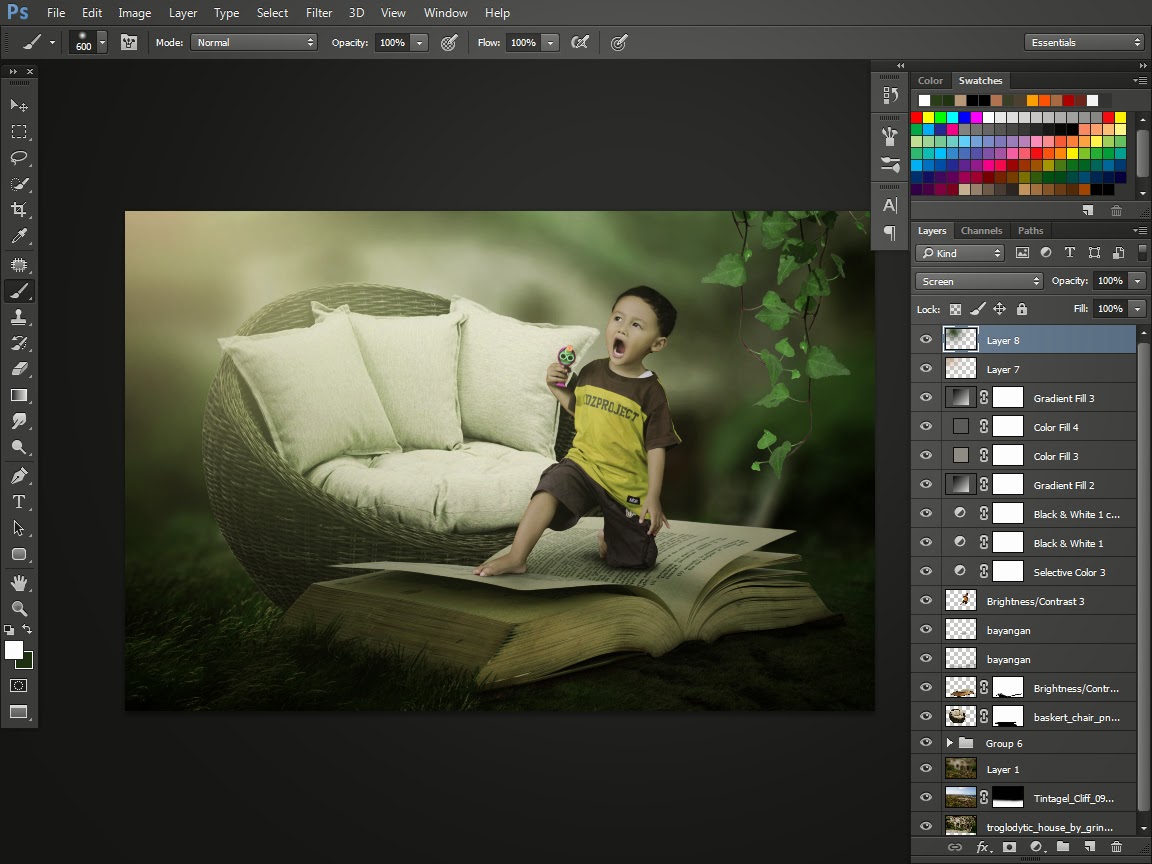Click the delete layer trash icon

[x=1116, y=847]
